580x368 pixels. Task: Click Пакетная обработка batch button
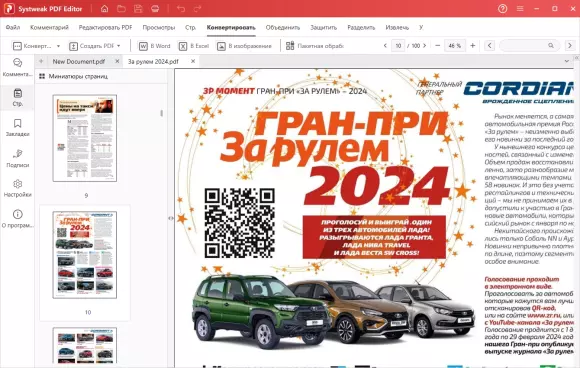click(x=315, y=46)
